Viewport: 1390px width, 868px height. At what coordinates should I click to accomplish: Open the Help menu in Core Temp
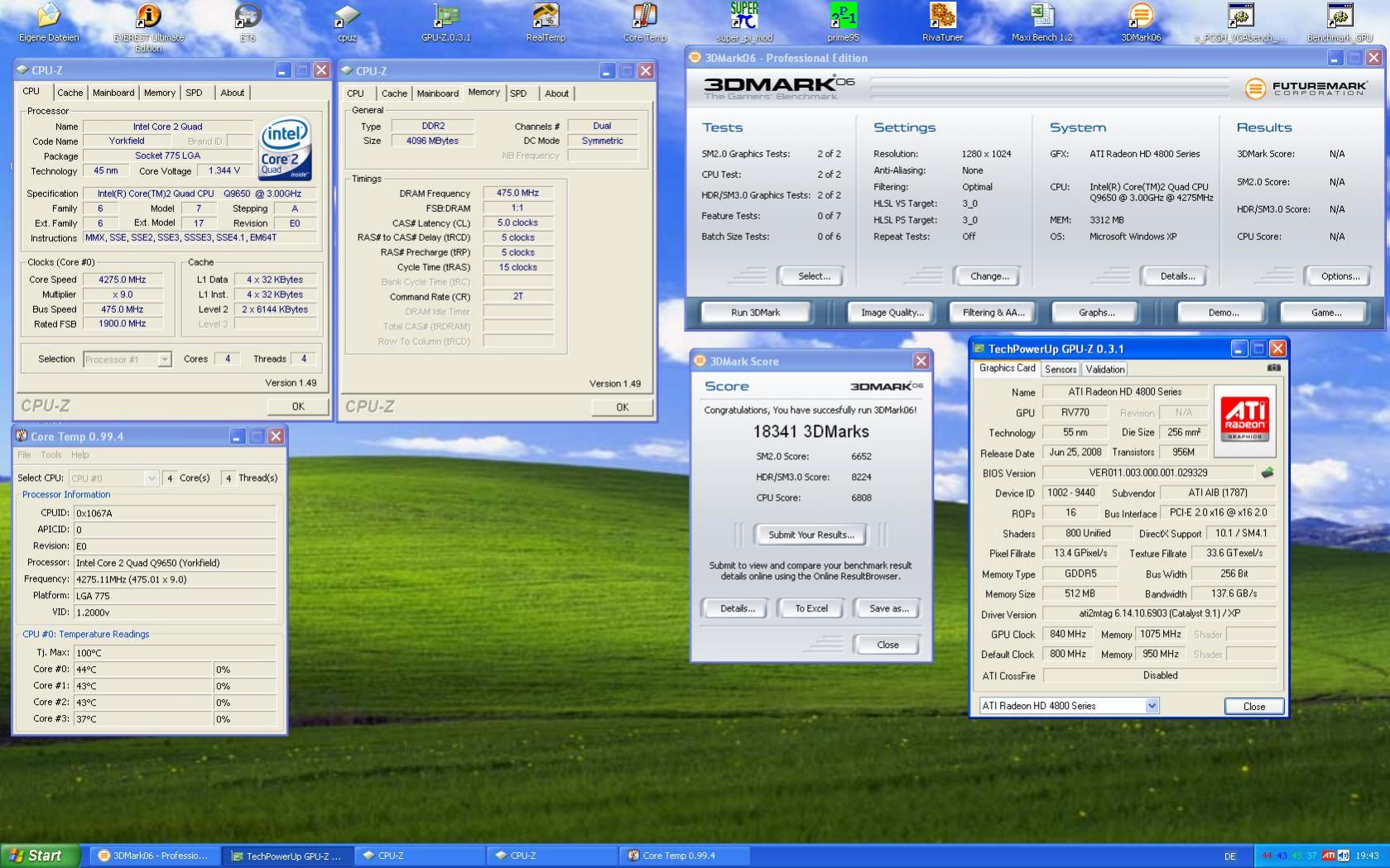point(80,455)
